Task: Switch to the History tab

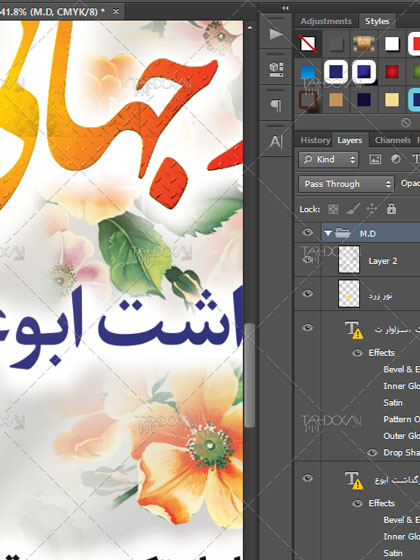Action: (x=315, y=140)
